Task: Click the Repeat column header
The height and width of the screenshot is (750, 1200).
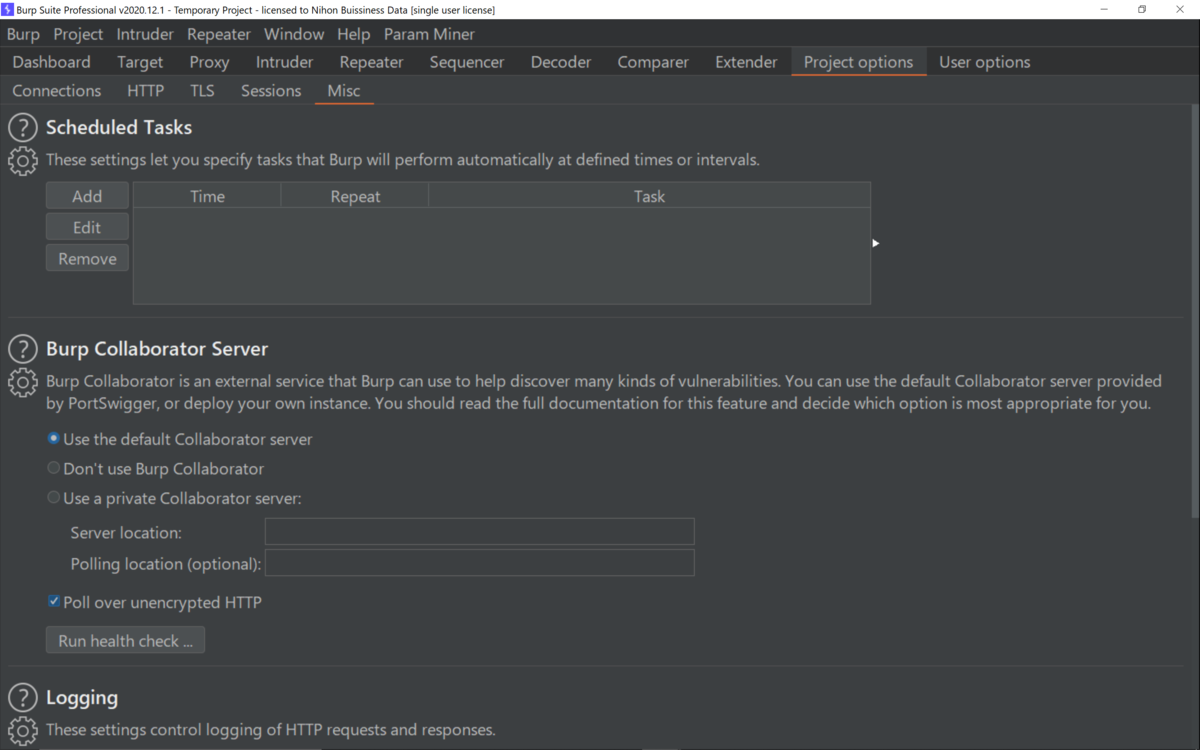Action: coord(355,196)
